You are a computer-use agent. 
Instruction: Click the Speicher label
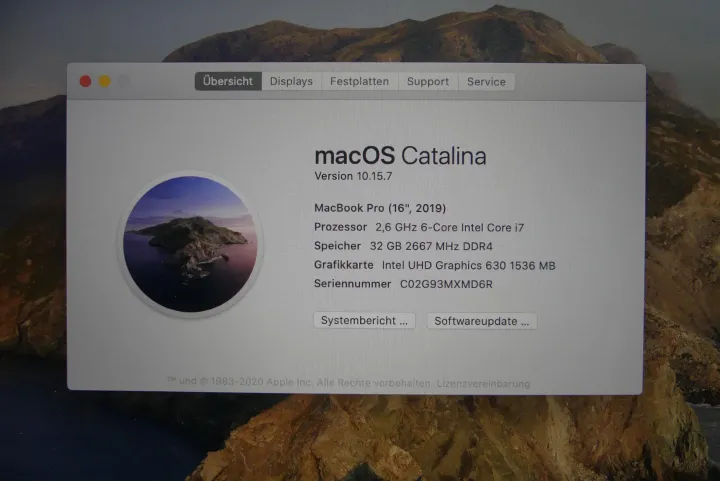click(x=338, y=246)
